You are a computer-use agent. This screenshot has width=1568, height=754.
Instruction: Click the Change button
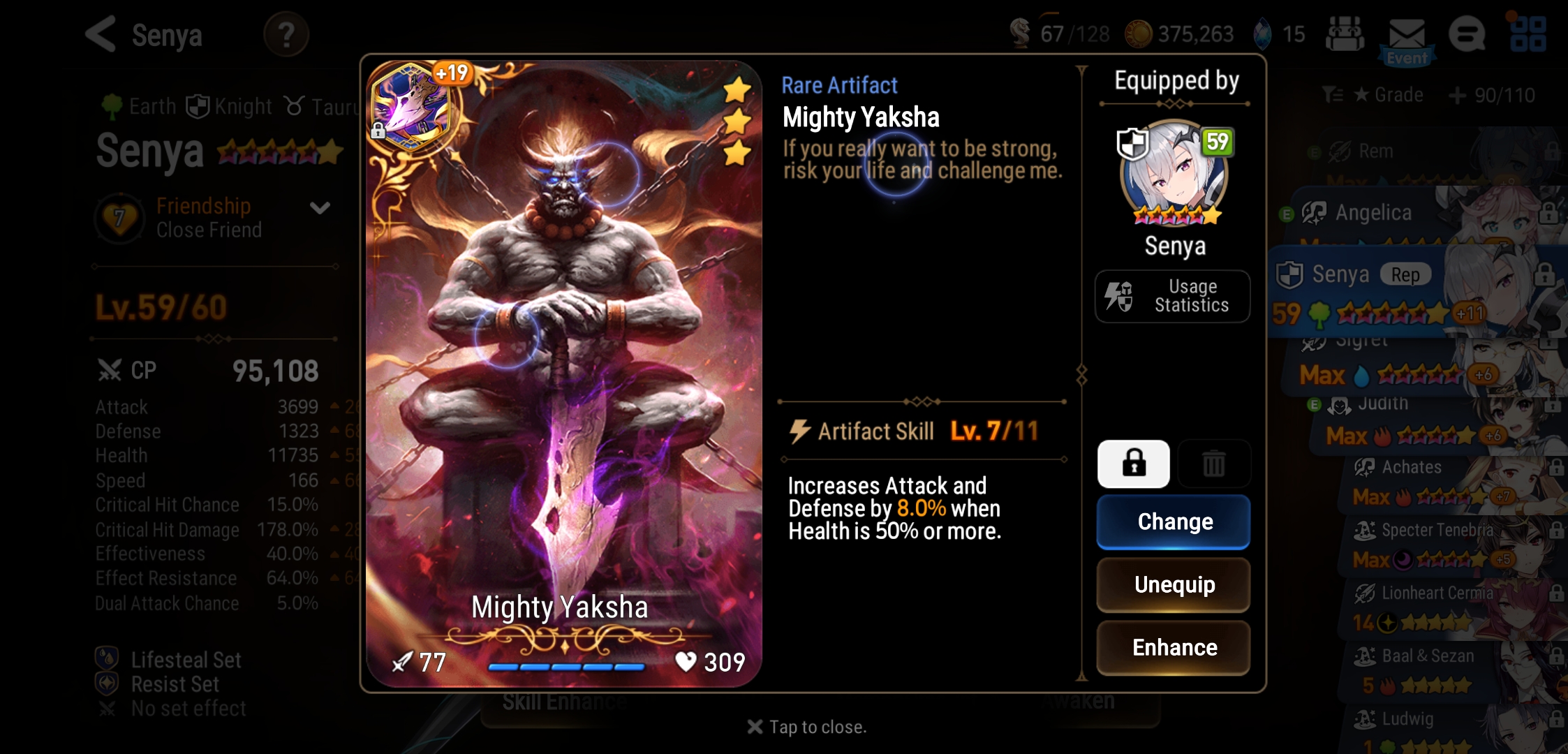(x=1174, y=522)
